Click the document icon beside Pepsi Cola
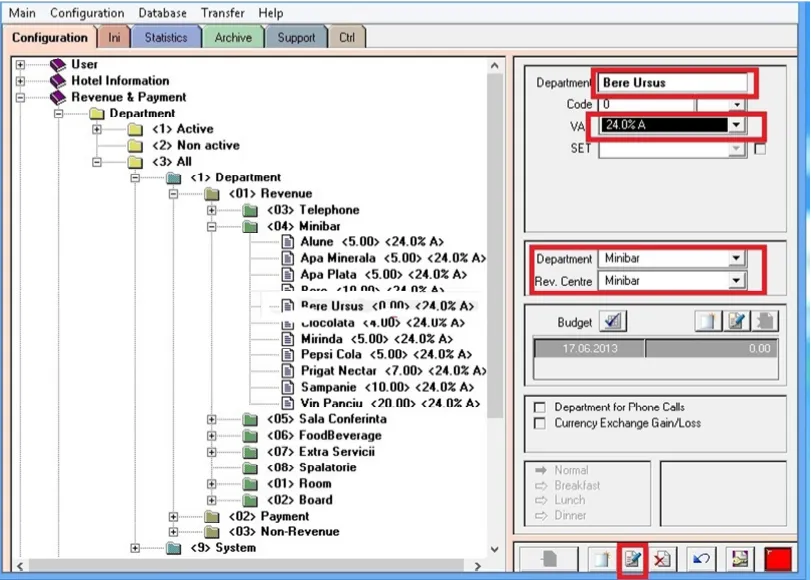Screen dimensions: 811x580 [288, 354]
